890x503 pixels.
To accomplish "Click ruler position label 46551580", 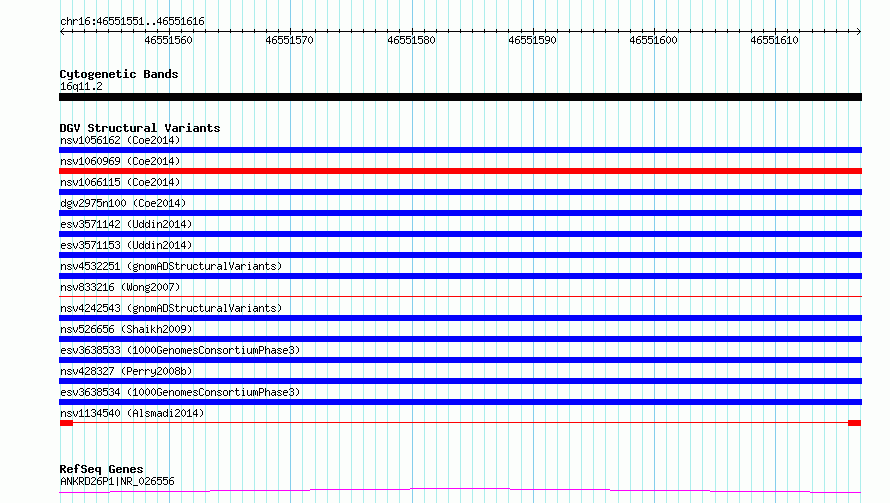I will [411, 40].
